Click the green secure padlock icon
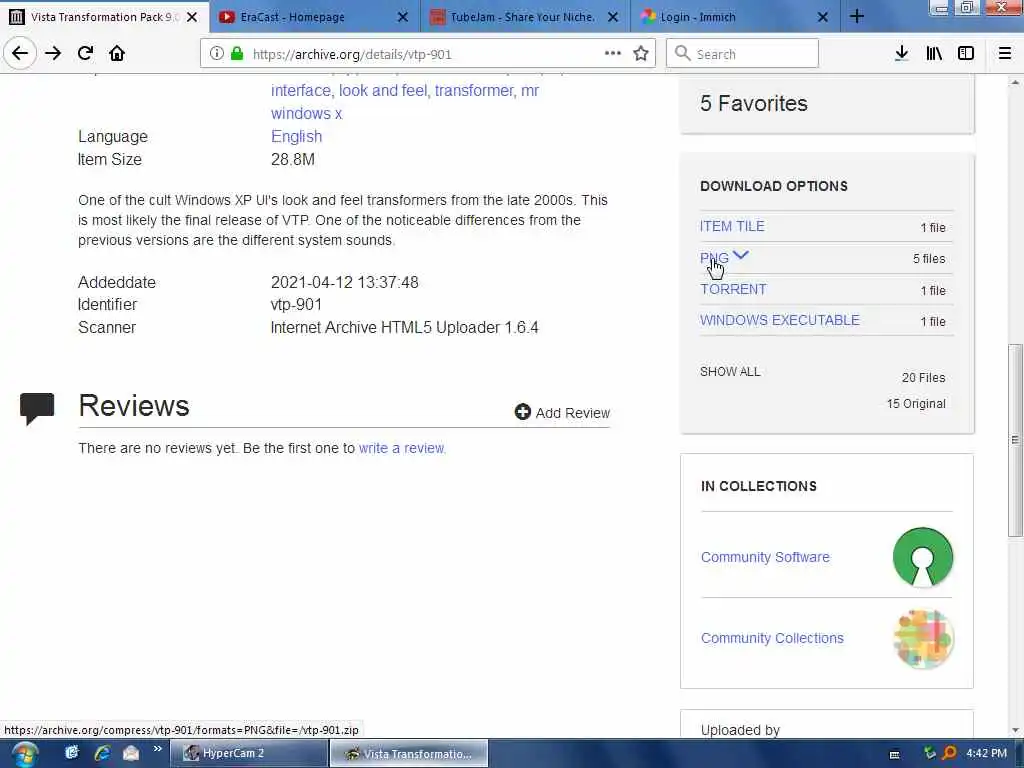The image size is (1024, 768). pyautogui.click(x=237, y=54)
